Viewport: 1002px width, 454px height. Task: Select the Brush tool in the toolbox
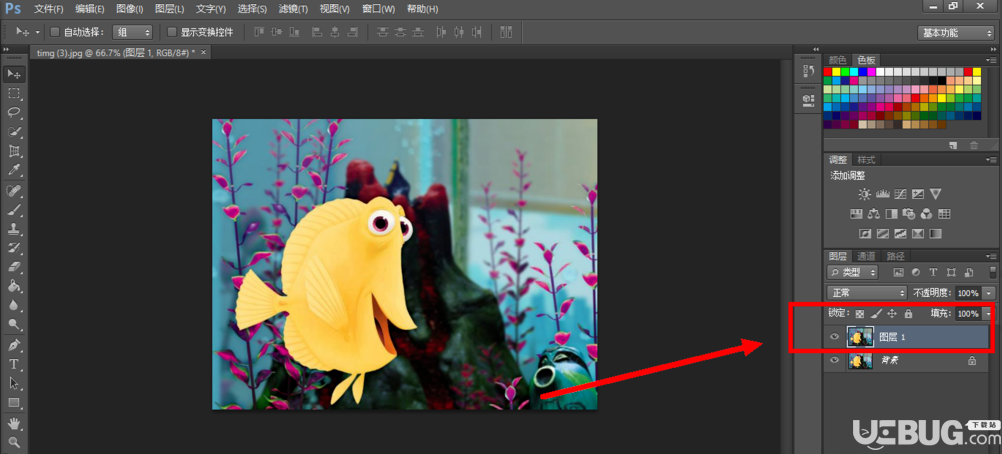(x=13, y=210)
